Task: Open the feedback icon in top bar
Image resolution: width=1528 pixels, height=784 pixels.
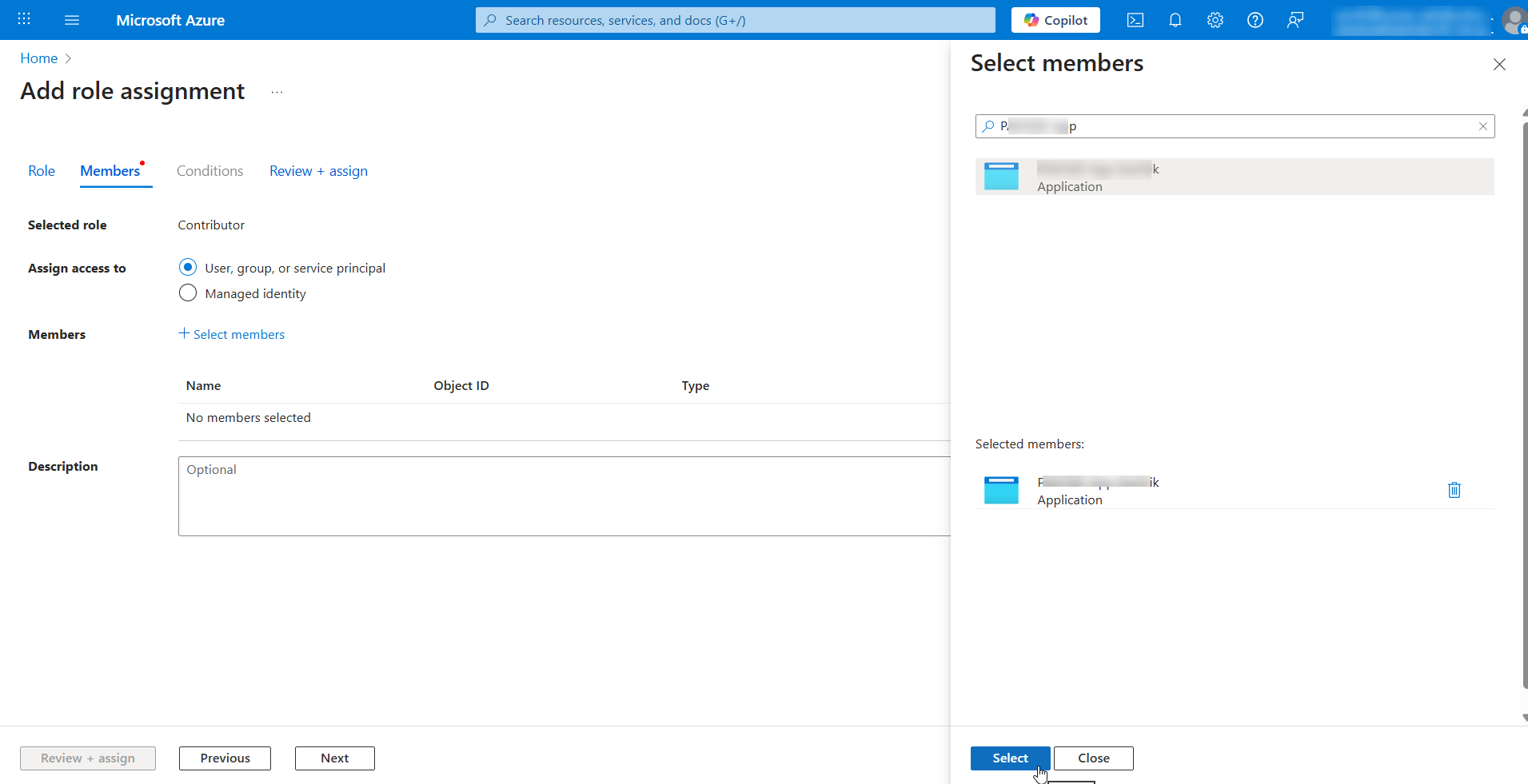Action: pyautogui.click(x=1295, y=20)
